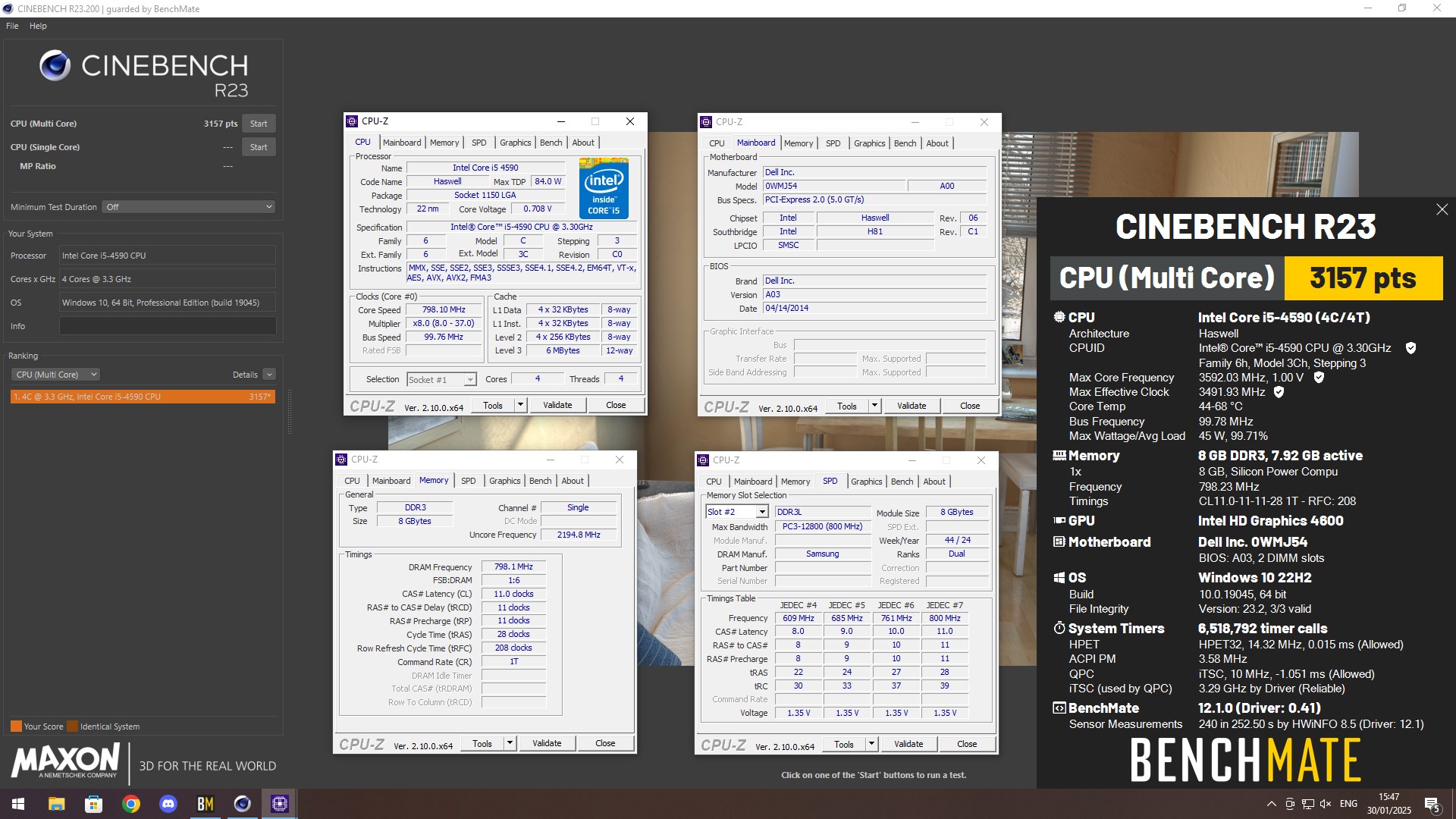Click CPUID verified shield icon

tap(1410, 348)
